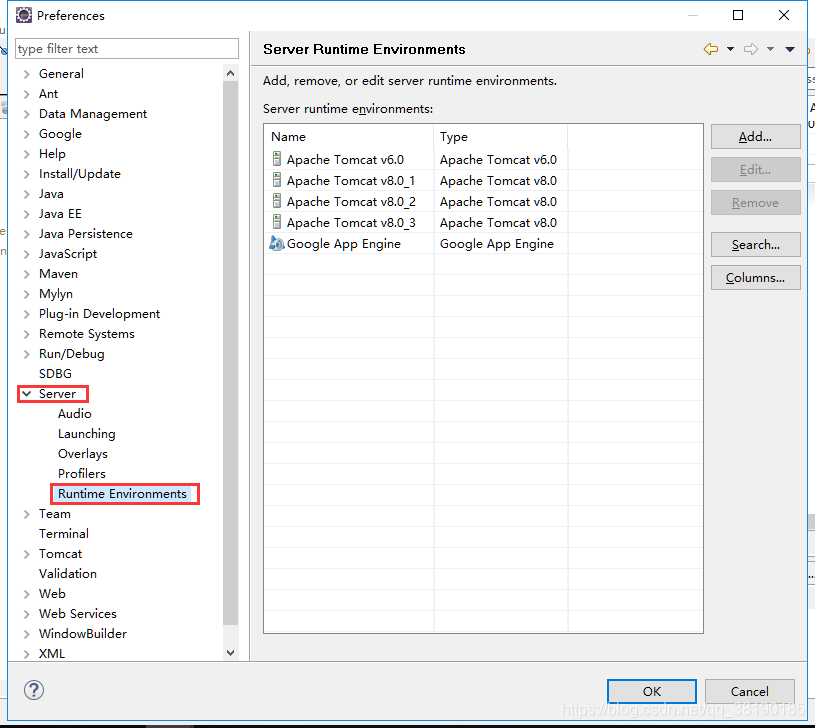The width and height of the screenshot is (815, 728).
Task: Click the back navigation arrow icon
Action: tap(711, 49)
